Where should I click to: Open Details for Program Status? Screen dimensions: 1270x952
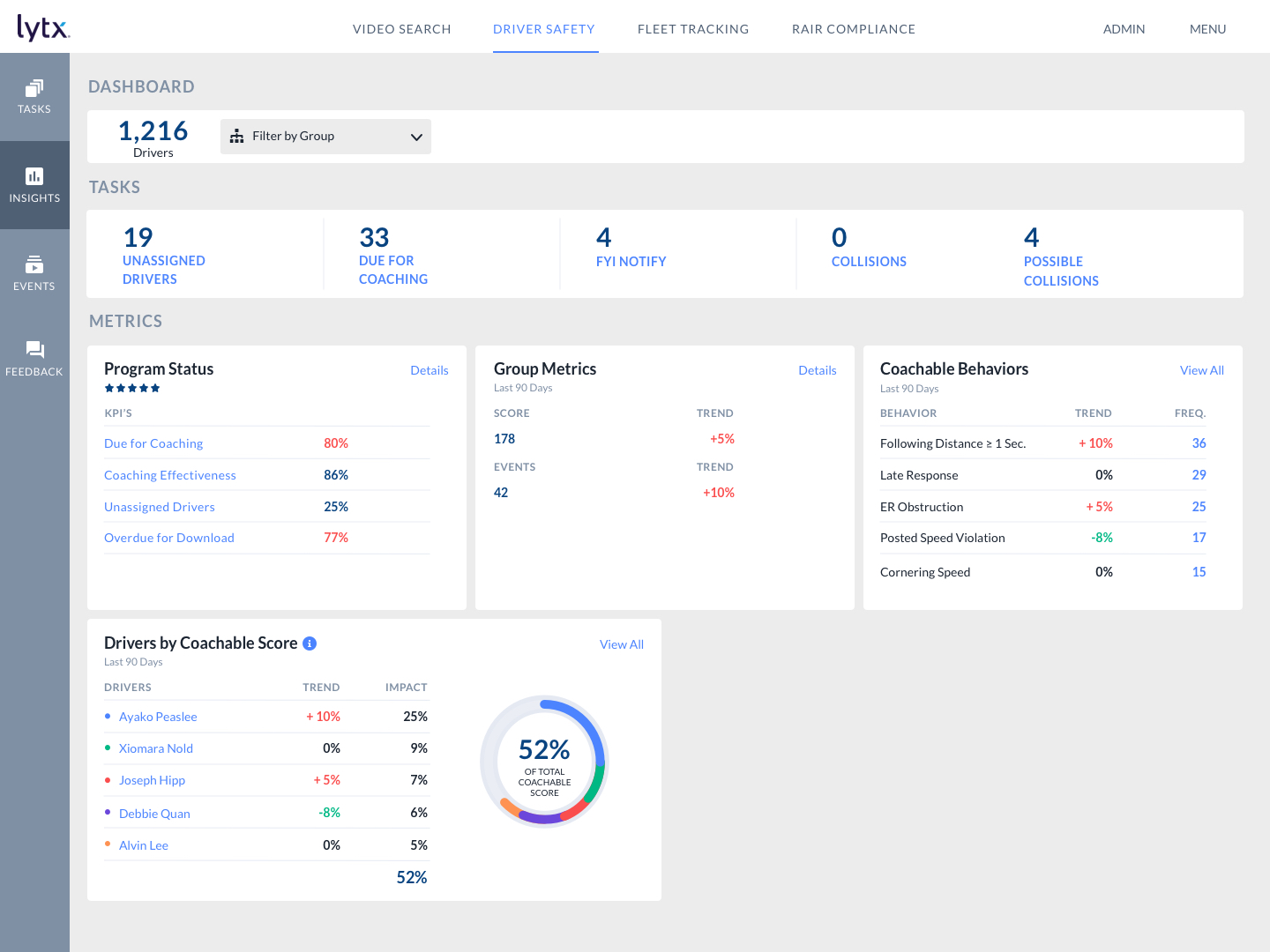[x=429, y=370]
